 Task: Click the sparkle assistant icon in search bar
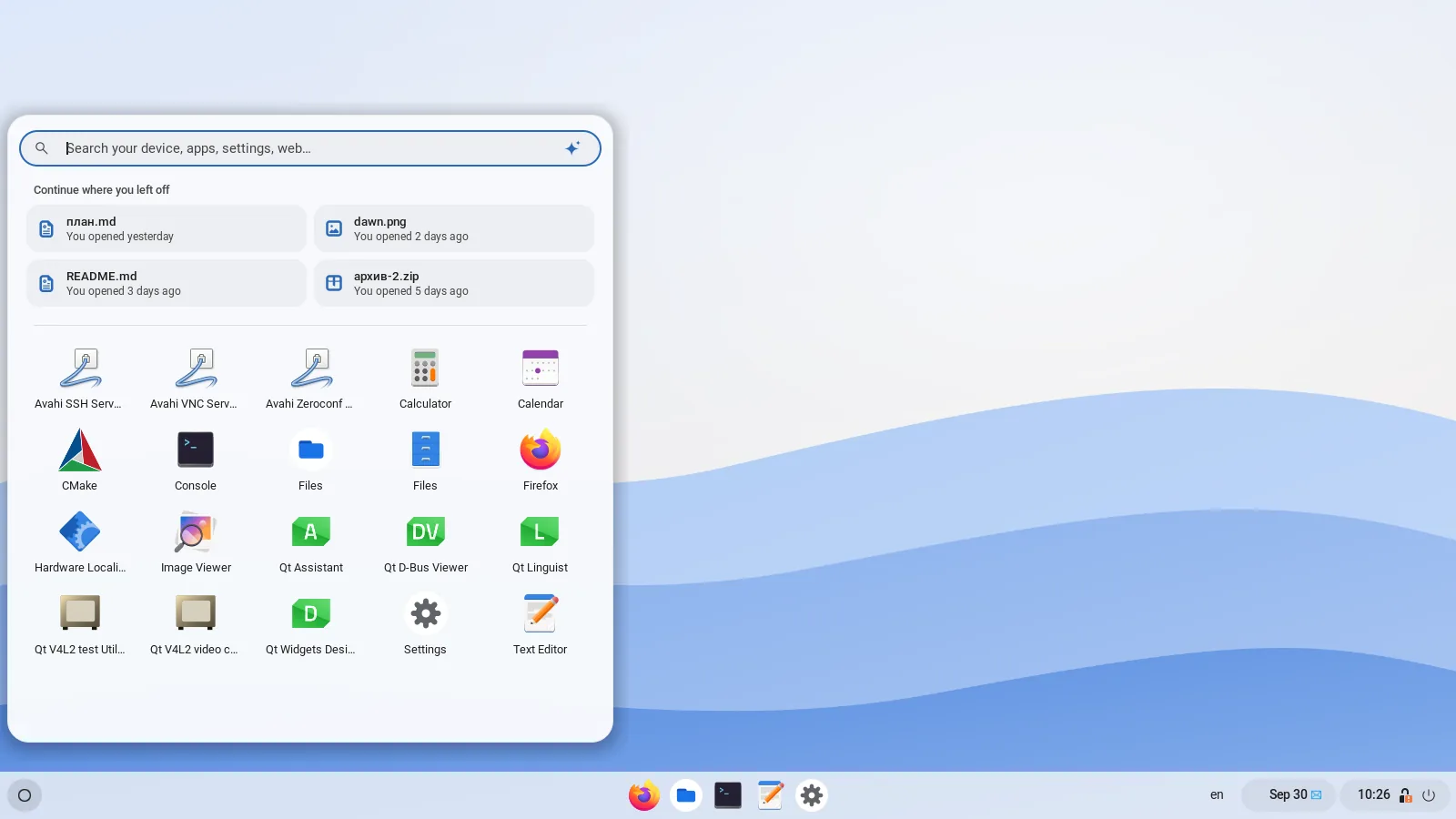pos(572,148)
